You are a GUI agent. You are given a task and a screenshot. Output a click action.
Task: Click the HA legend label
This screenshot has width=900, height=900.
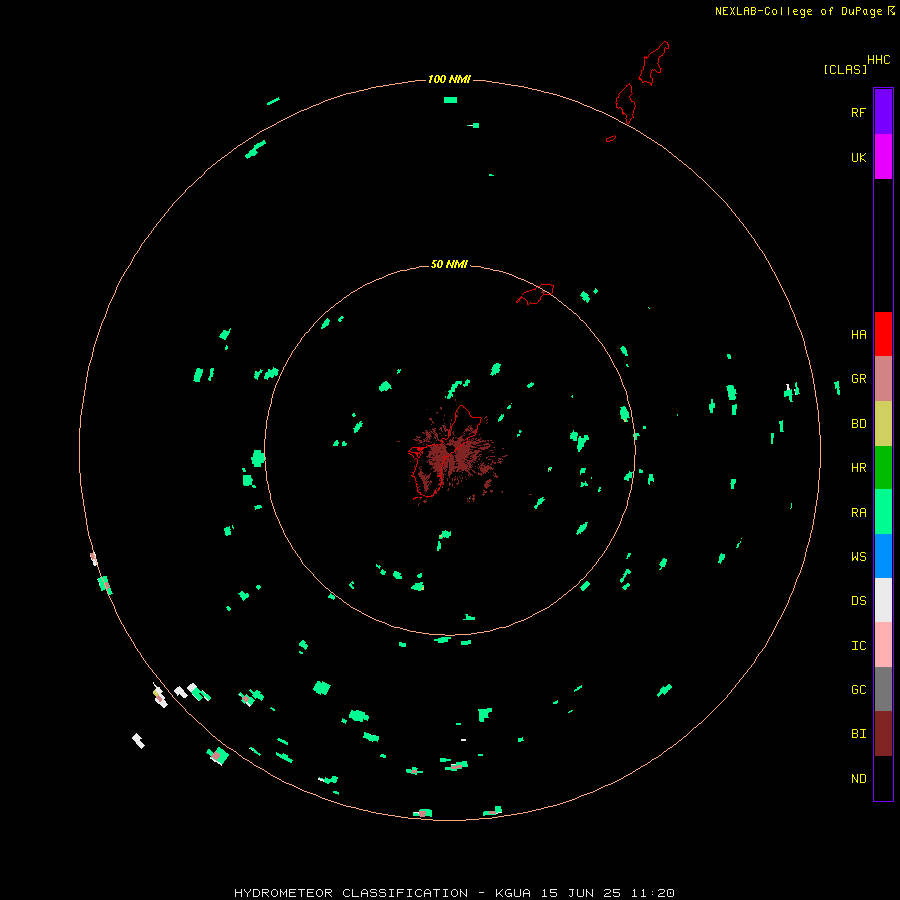coord(859,335)
